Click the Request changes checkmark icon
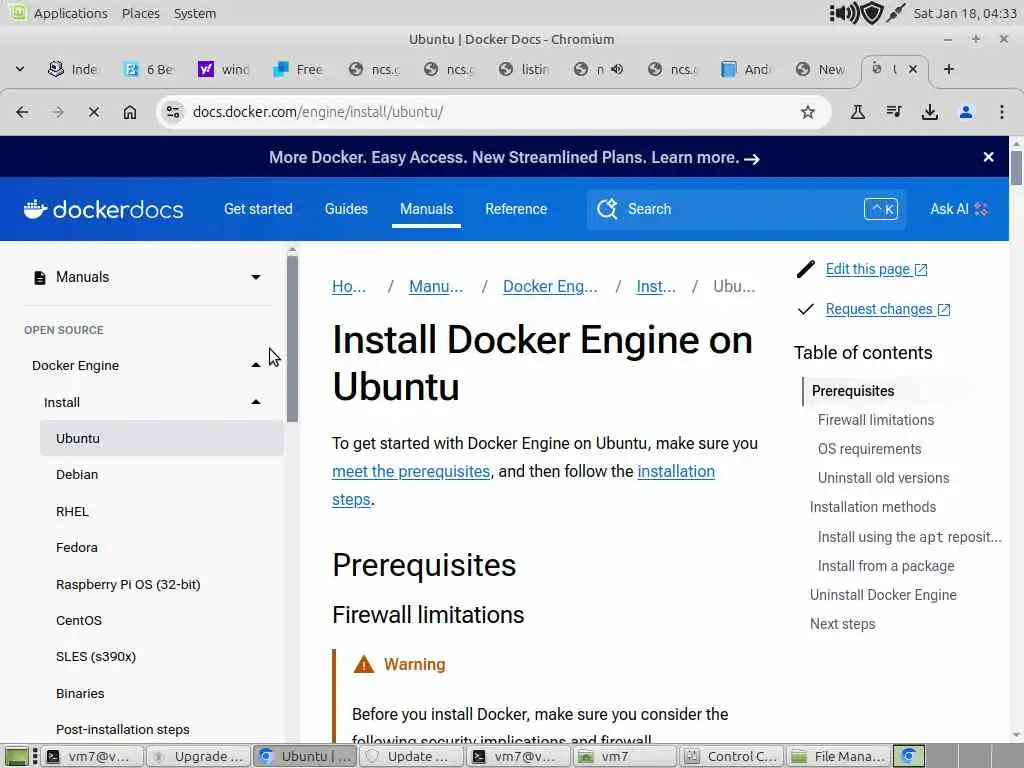The width and height of the screenshot is (1024, 768). (x=806, y=309)
